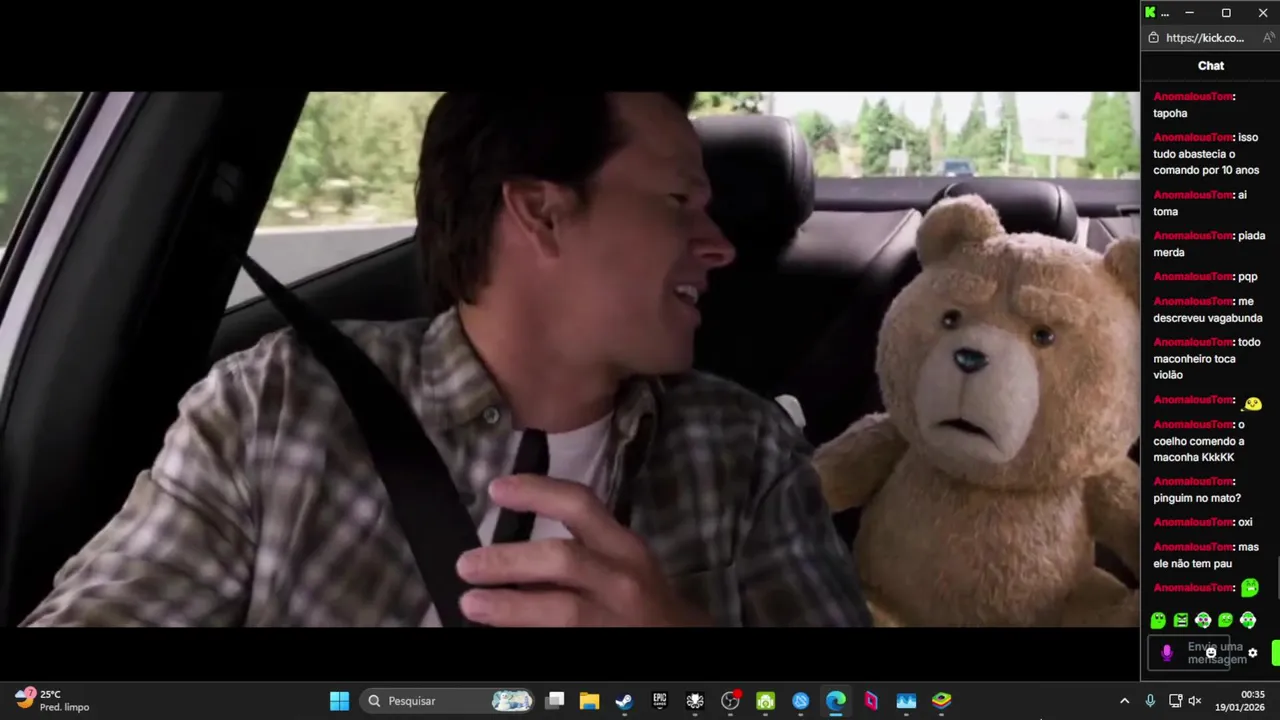The height and width of the screenshot is (720, 1280).
Task: Open the Windows Start menu
Action: pos(340,701)
